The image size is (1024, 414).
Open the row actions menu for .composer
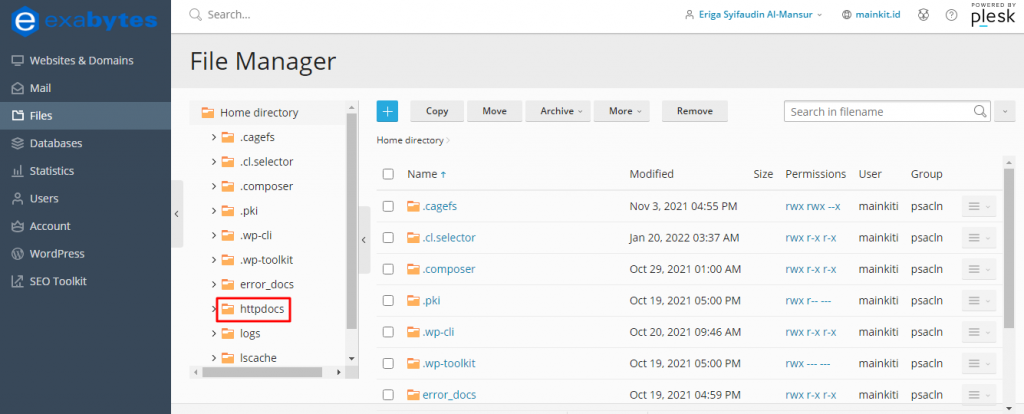coord(979,269)
